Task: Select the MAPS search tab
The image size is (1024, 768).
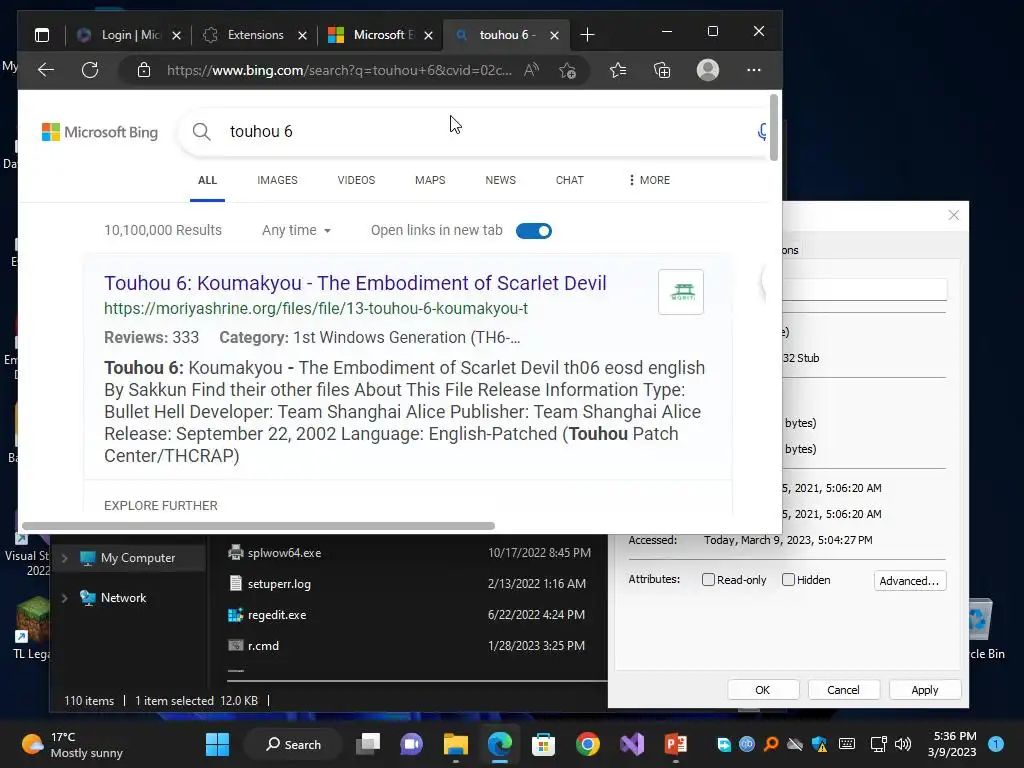Action: point(430,180)
